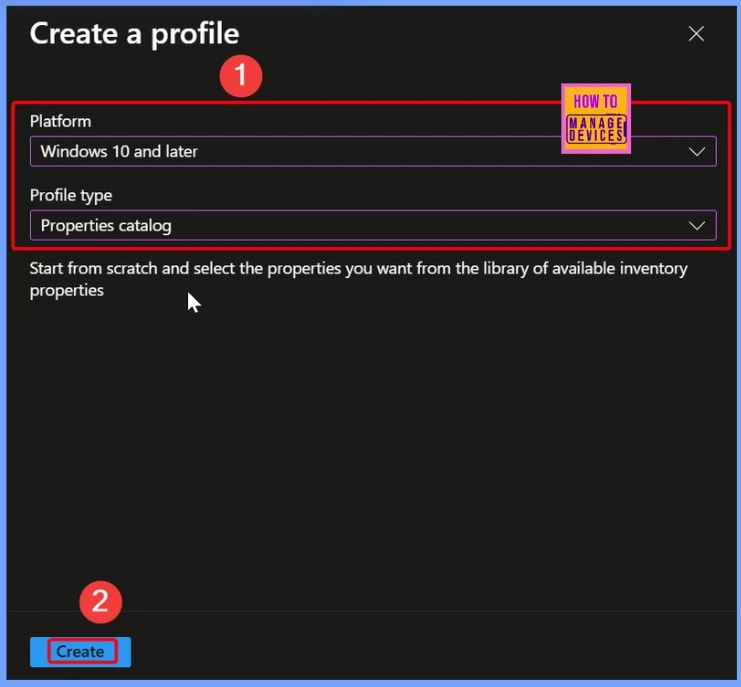
Task: Open the Profile type dropdown showing Properties catalog
Action: [x=373, y=225]
